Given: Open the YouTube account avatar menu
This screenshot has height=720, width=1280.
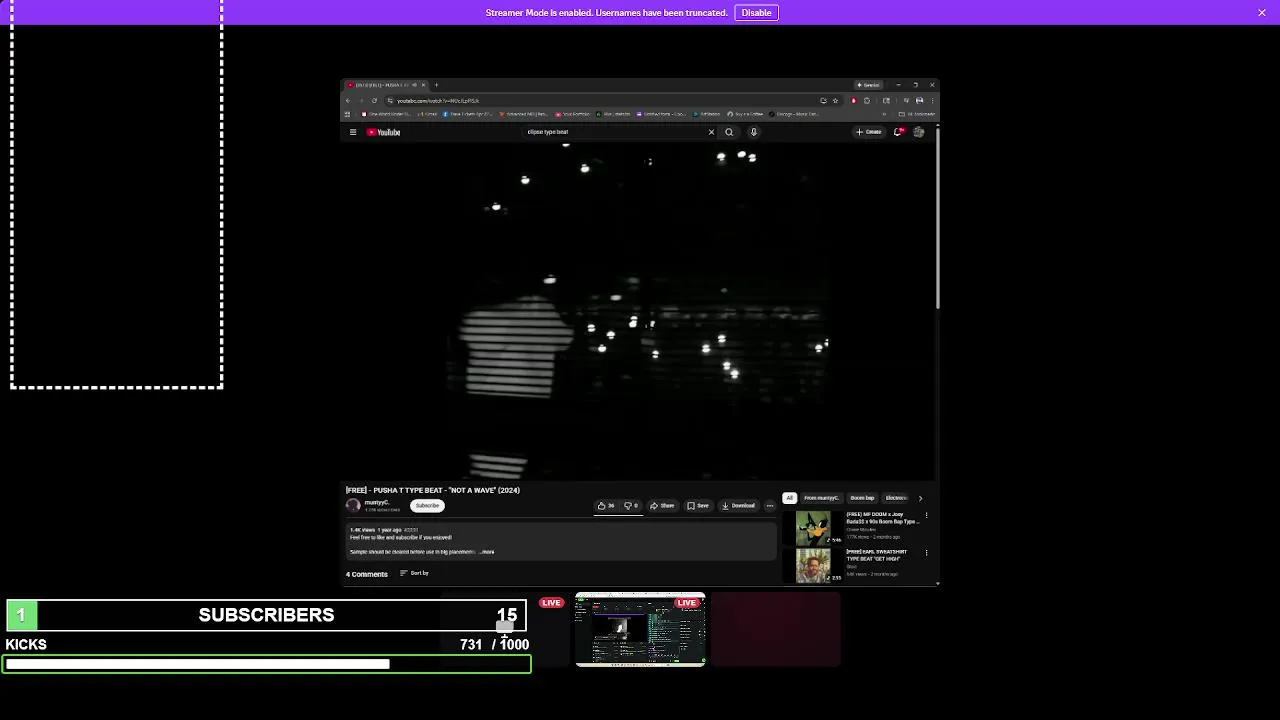Looking at the screenshot, I should point(919,132).
